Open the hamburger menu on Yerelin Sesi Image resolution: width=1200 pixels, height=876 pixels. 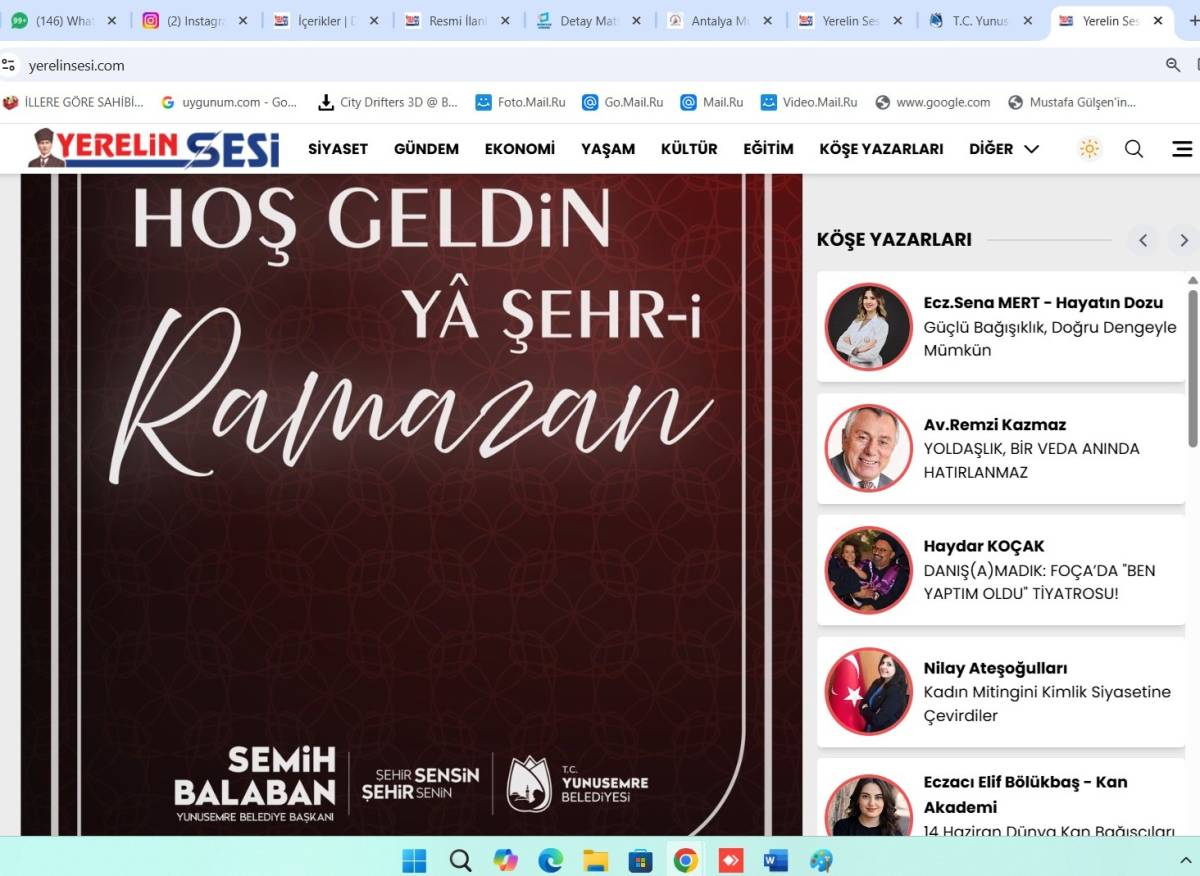point(1182,148)
